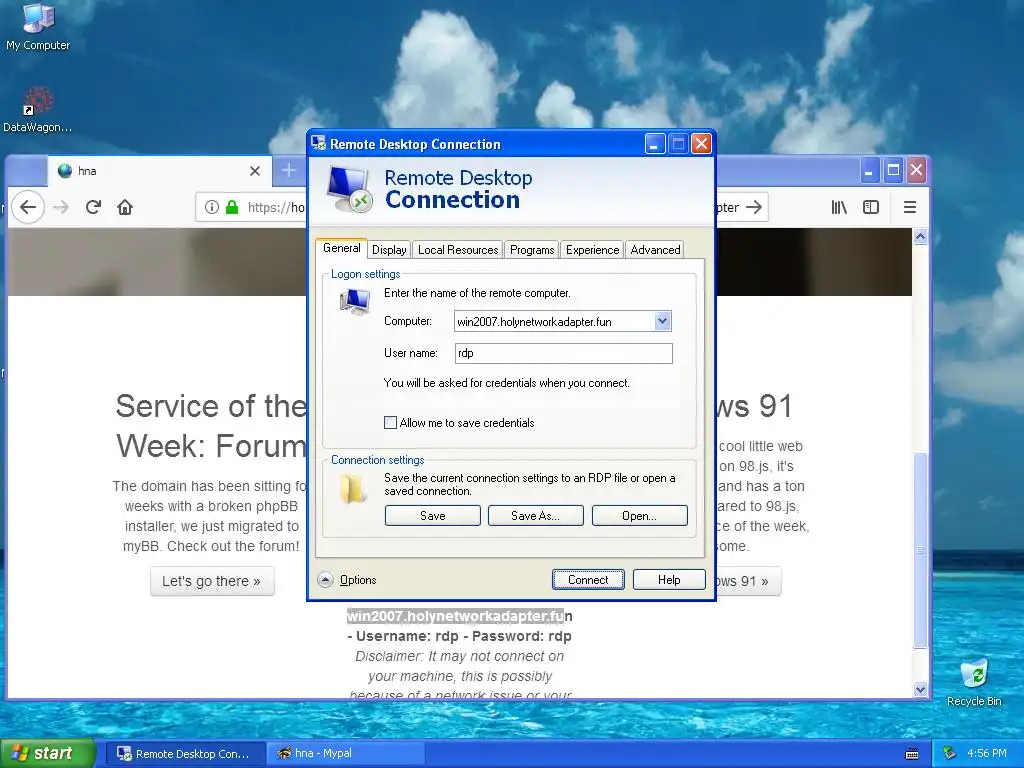This screenshot has width=1024, height=768.
Task: Open the Recycle Bin icon
Action: click(974, 683)
